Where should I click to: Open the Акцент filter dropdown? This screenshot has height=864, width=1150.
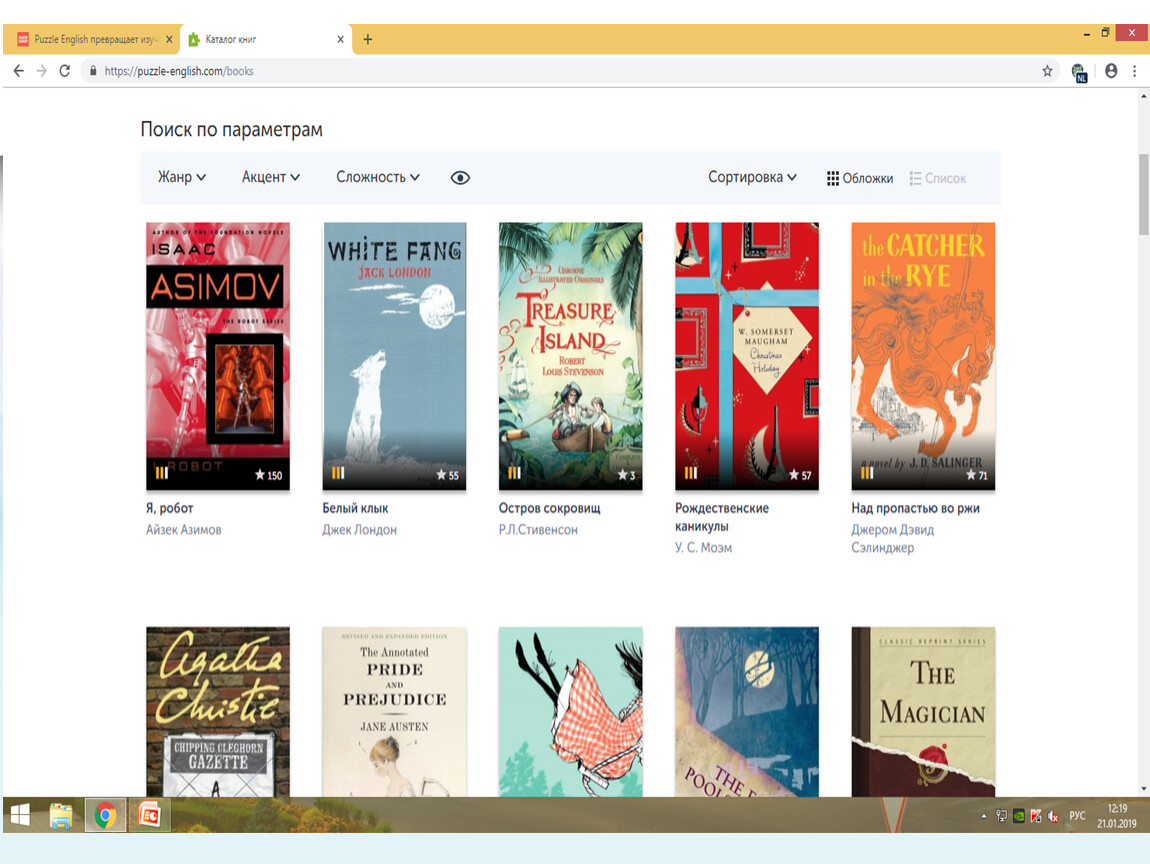[x=270, y=177]
